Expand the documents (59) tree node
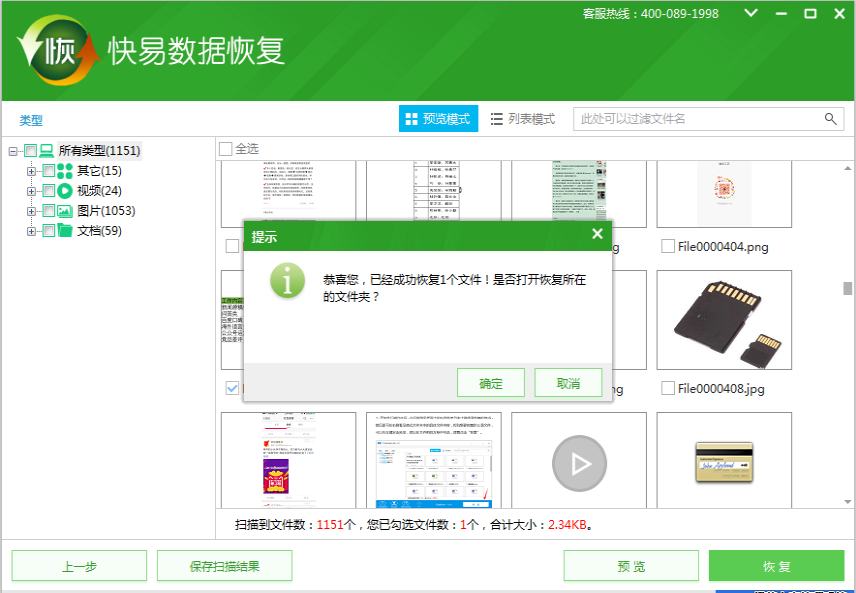The width and height of the screenshot is (856, 593). (x=32, y=231)
